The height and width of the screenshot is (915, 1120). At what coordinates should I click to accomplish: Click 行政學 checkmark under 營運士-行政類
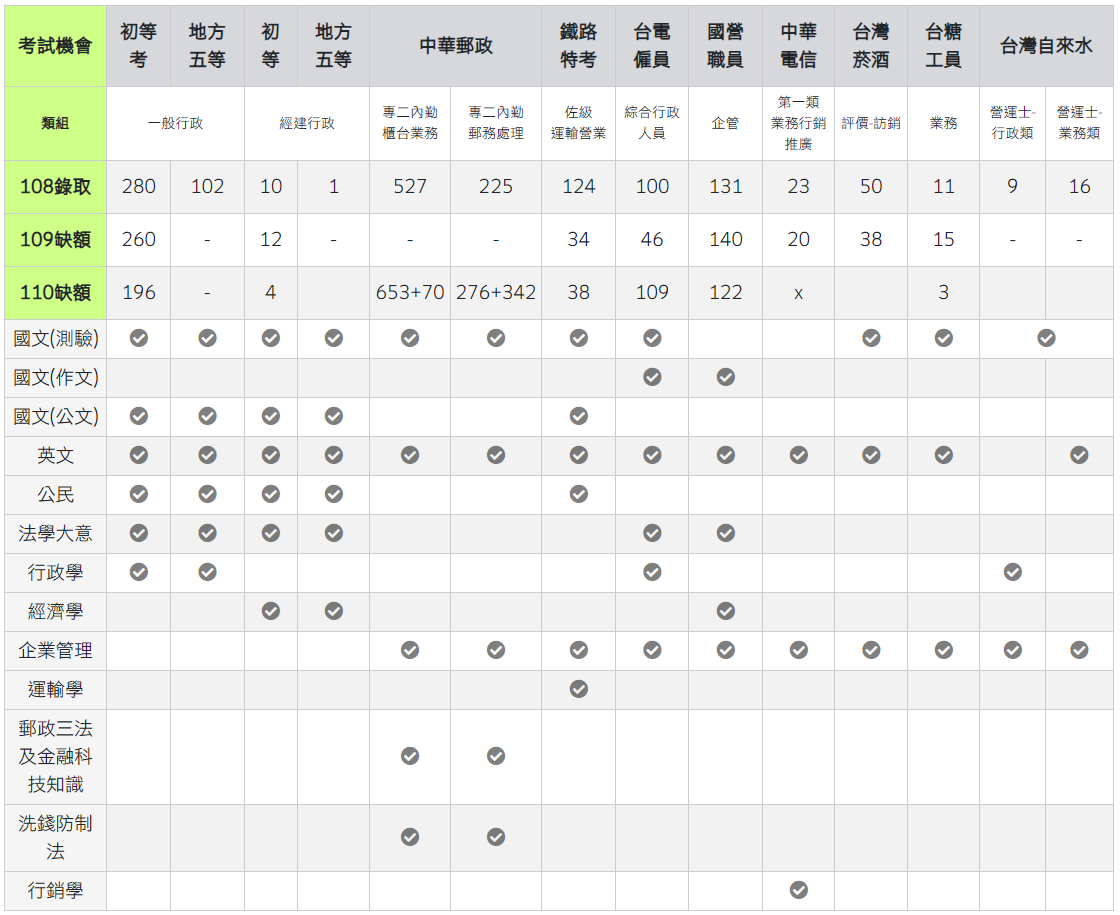[1012, 572]
